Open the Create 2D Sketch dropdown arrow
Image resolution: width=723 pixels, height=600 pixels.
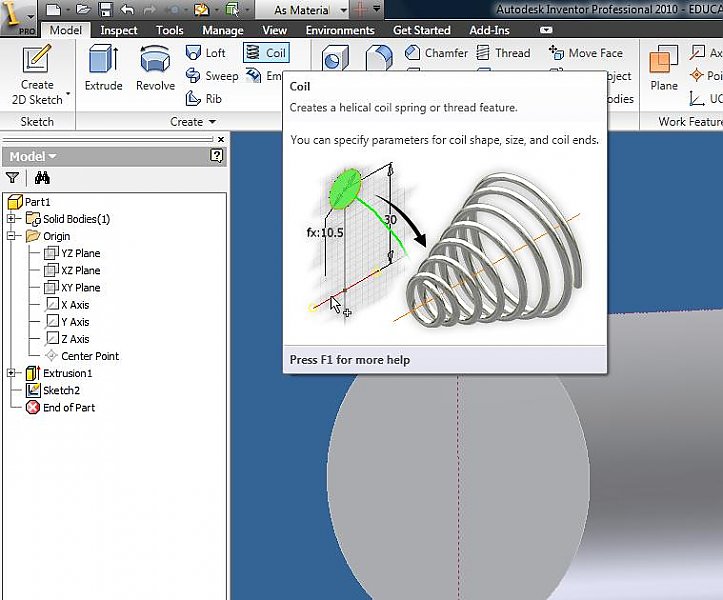tap(68, 94)
